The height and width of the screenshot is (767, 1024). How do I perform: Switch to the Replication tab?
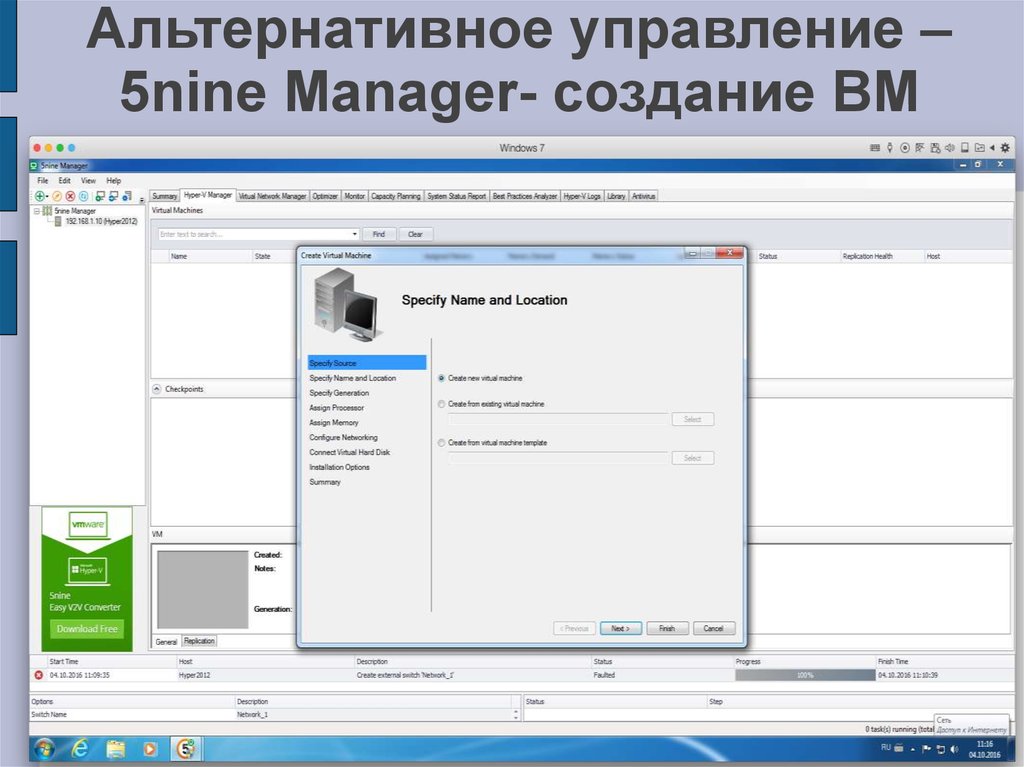click(199, 641)
